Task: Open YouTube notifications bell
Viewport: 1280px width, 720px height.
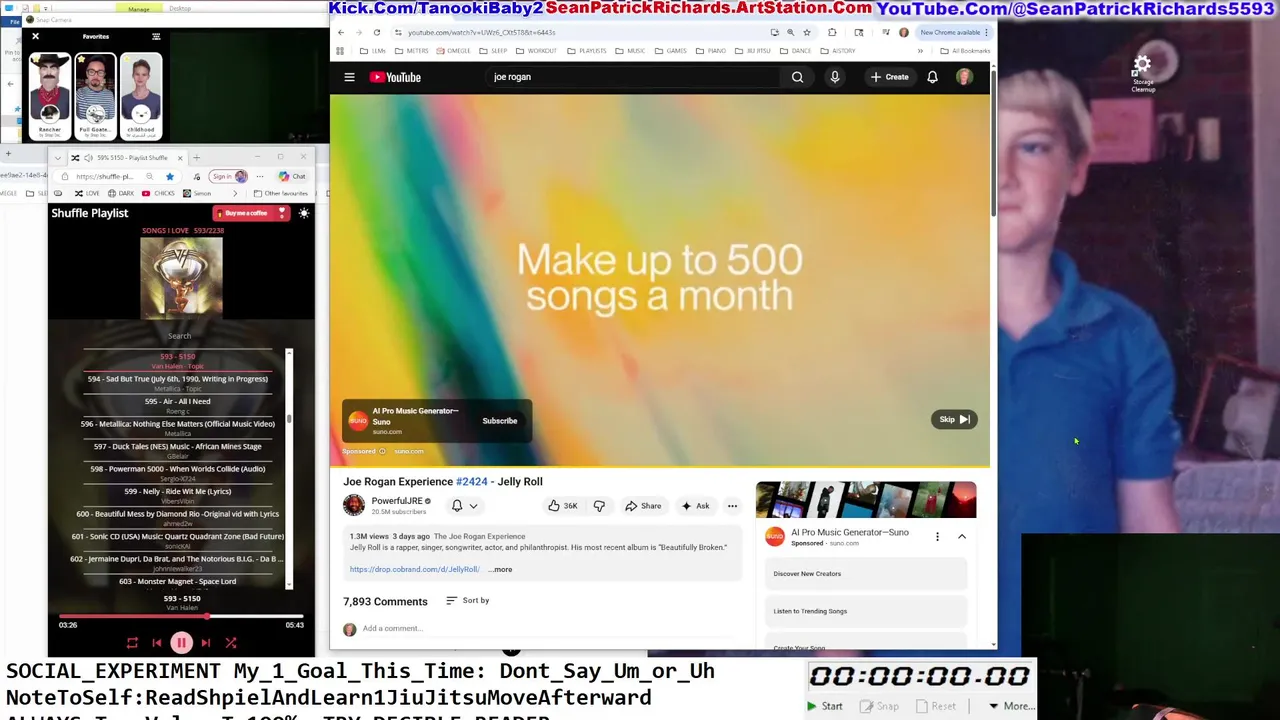Action: [932, 77]
